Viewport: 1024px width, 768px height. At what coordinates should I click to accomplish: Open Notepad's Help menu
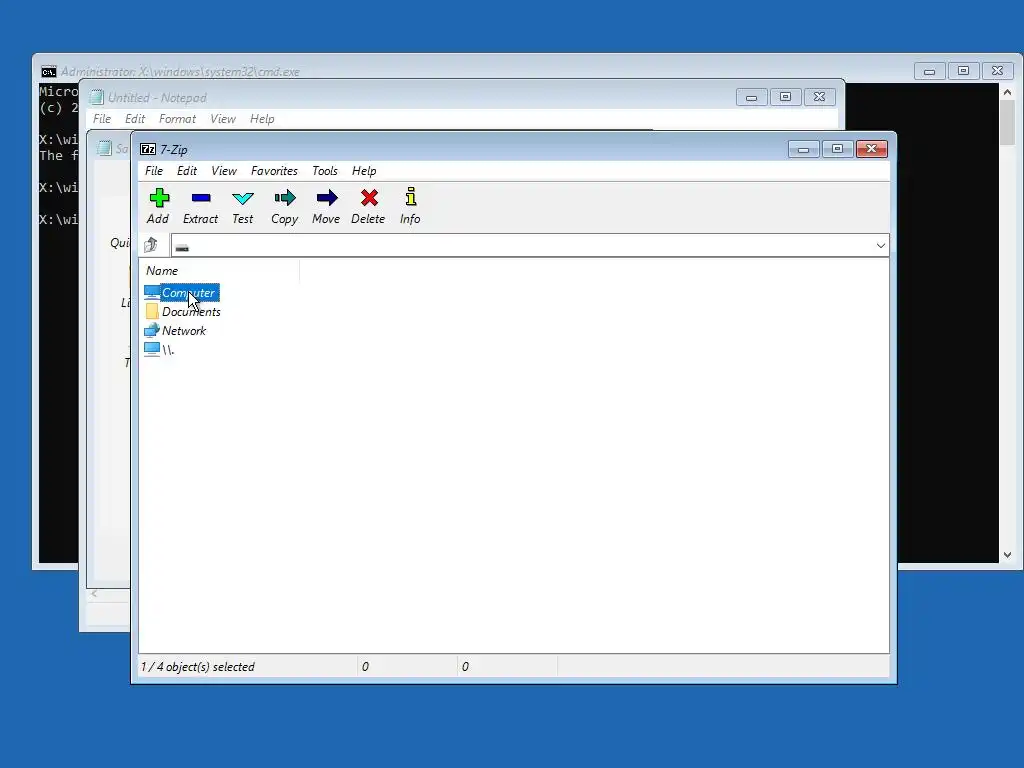coord(262,119)
